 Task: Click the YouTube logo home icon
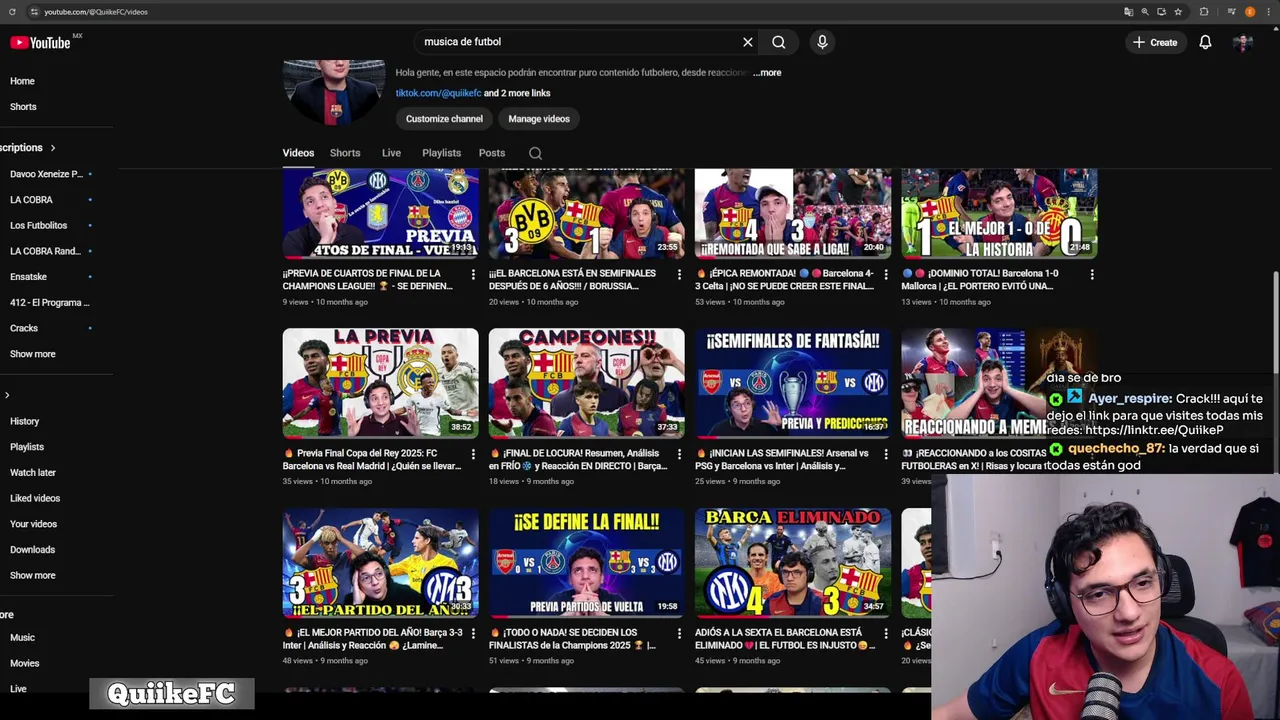[40, 42]
